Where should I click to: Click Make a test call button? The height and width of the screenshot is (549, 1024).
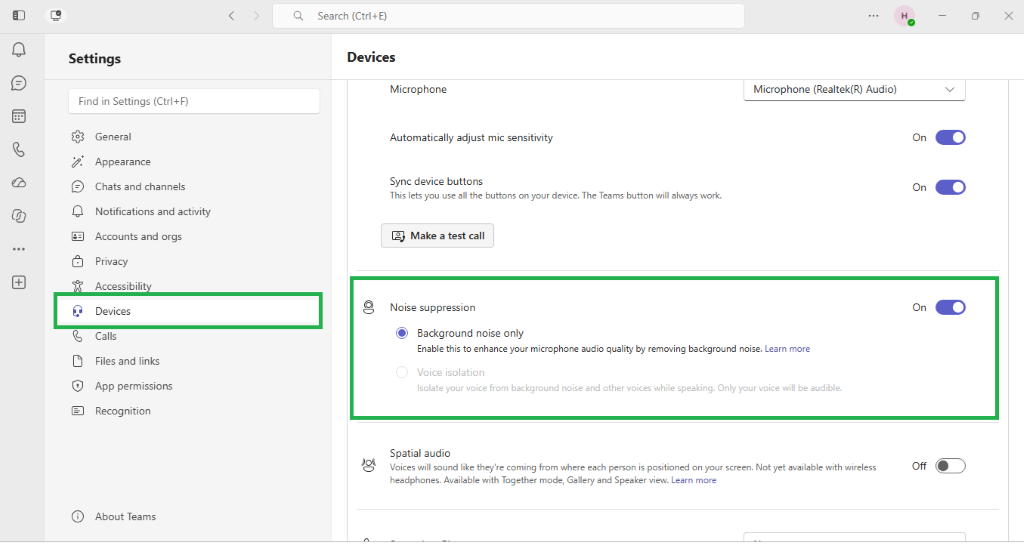tap(438, 236)
